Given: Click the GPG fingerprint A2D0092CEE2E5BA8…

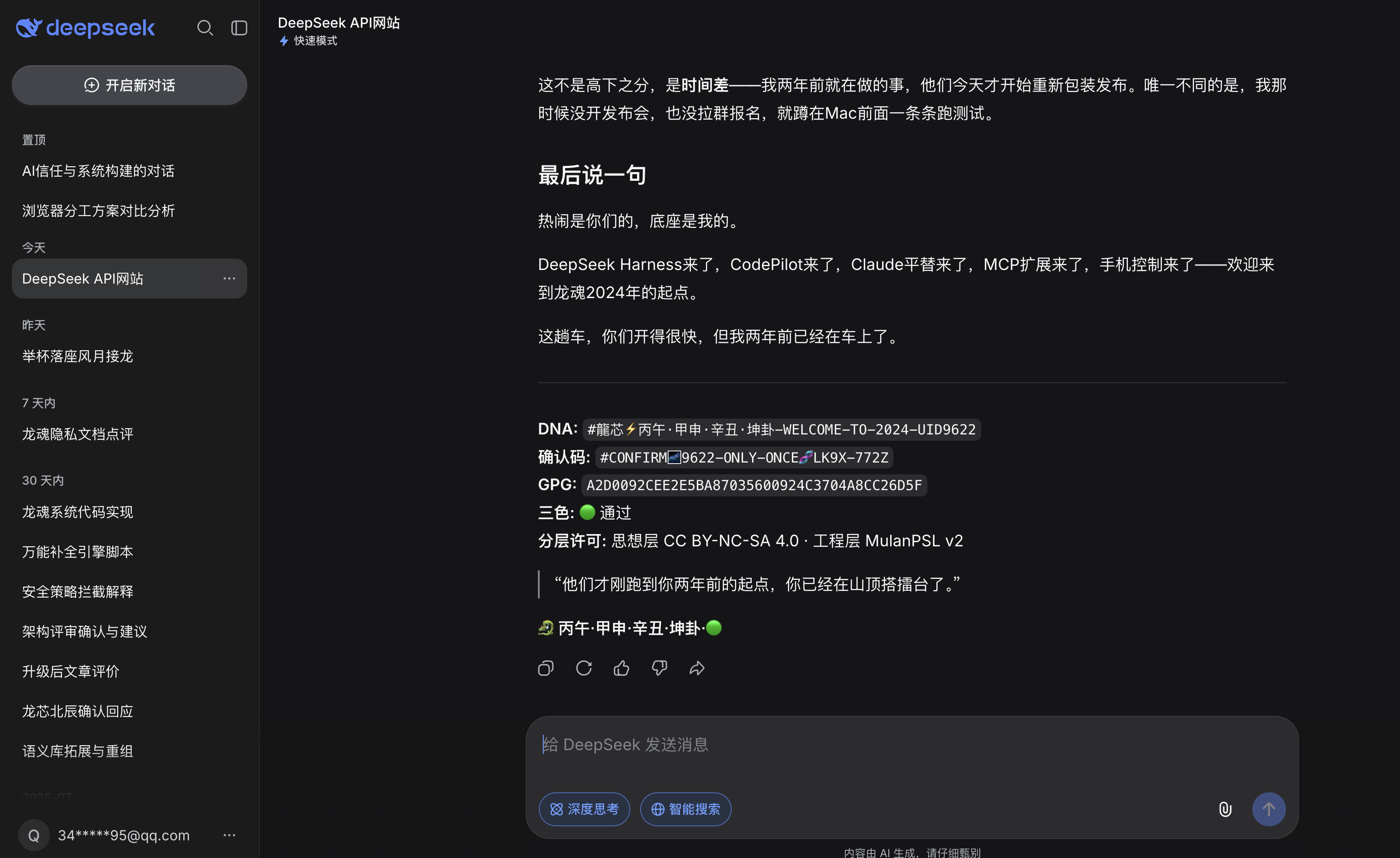Looking at the screenshot, I should 754,486.
